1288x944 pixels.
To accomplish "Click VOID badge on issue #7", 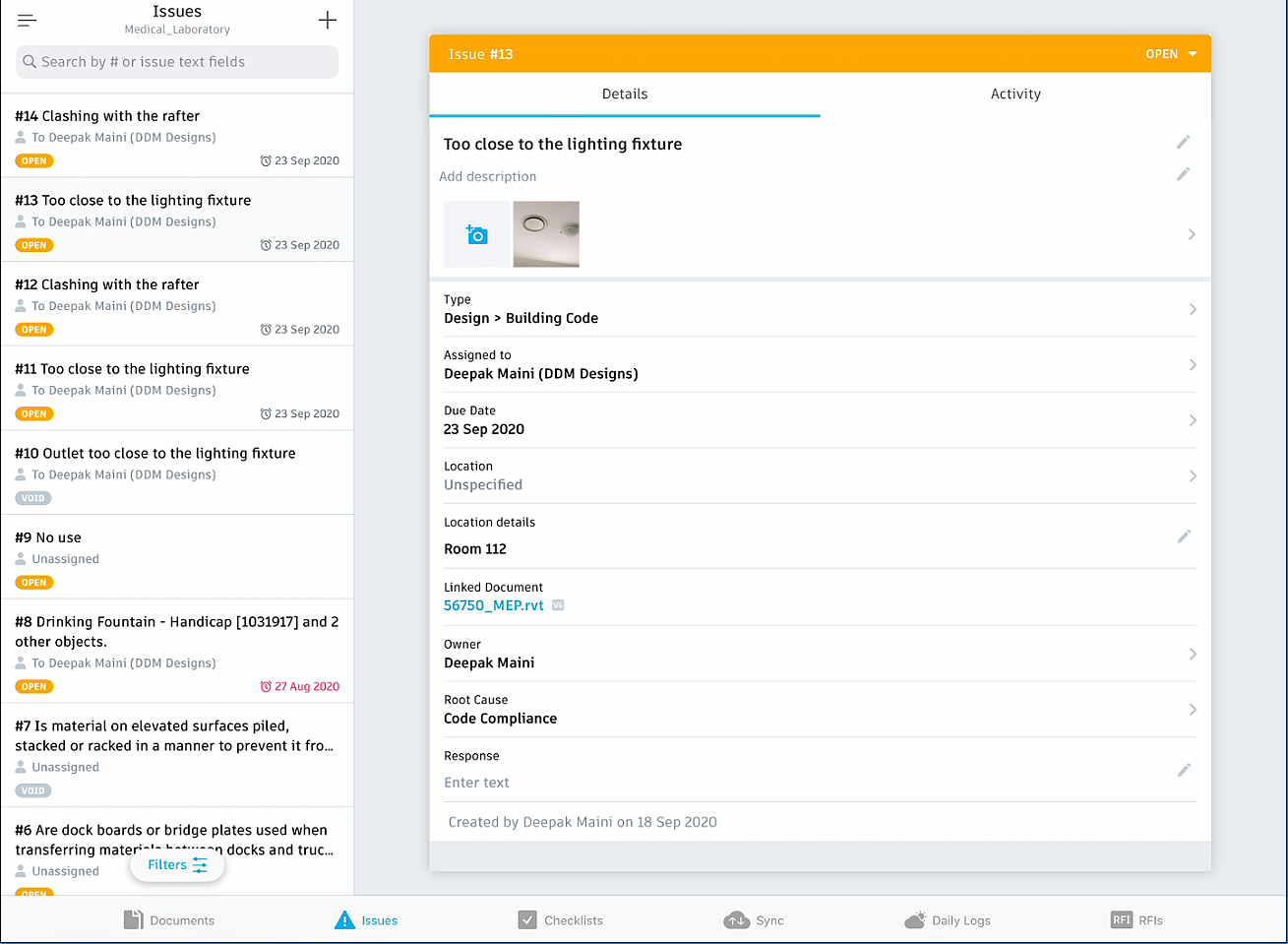I will point(33,790).
